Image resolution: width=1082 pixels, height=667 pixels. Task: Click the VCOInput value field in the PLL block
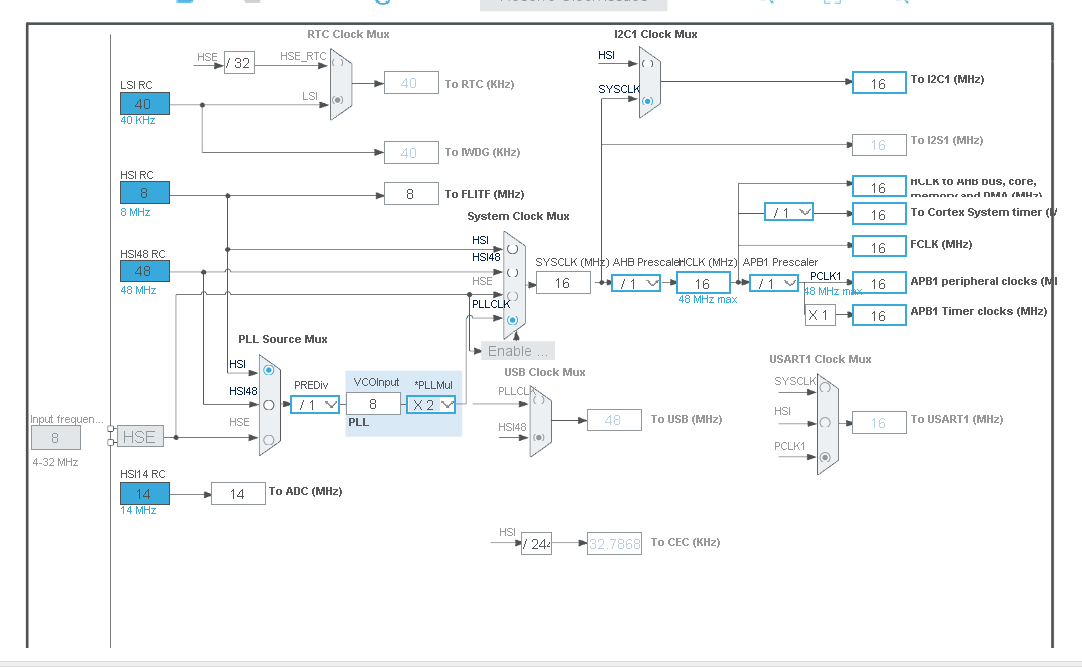click(373, 403)
